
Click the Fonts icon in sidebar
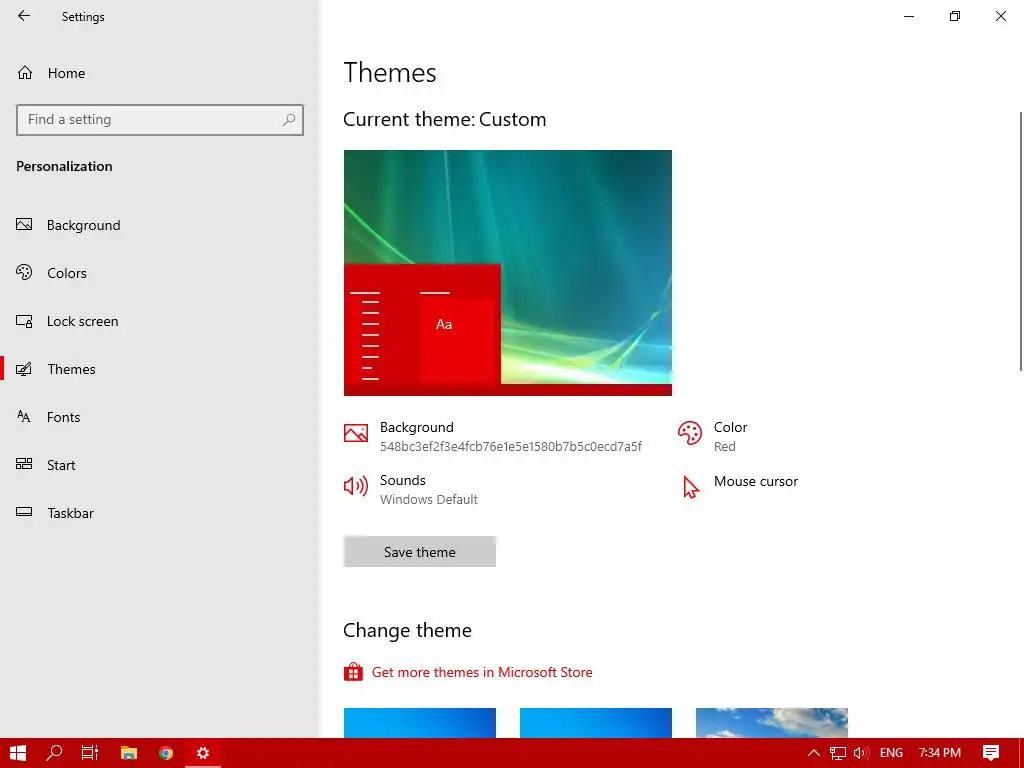tap(24, 417)
